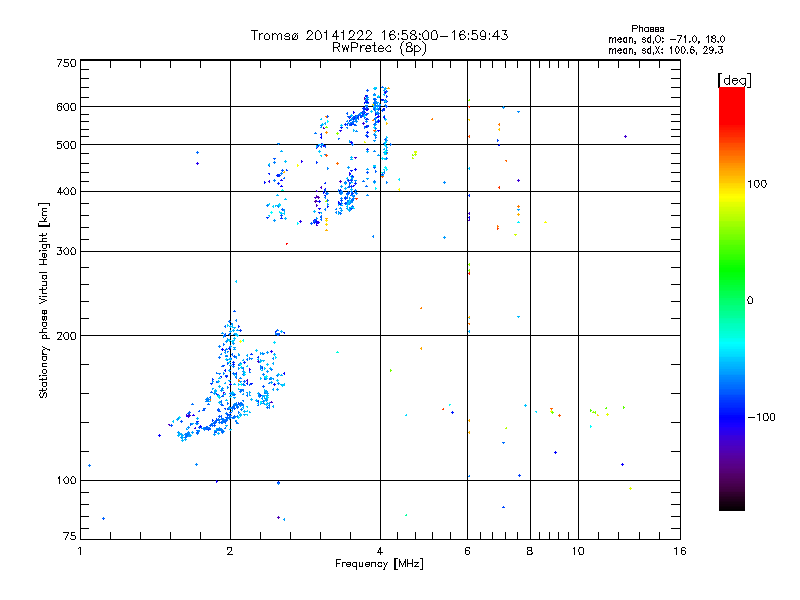Click the x-axis tick label '6'

point(467,551)
